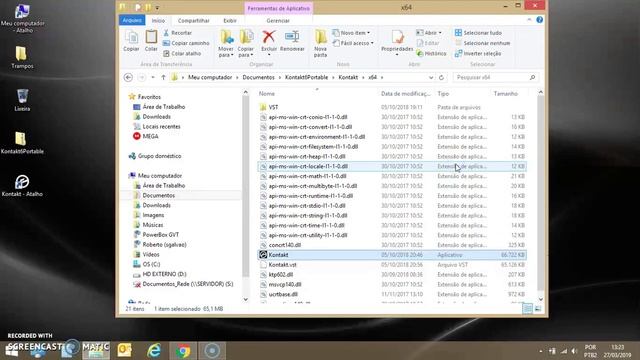Screen dimensions: 640x360
Task: Switch to the Gerenciar tab
Action: coord(278,20)
